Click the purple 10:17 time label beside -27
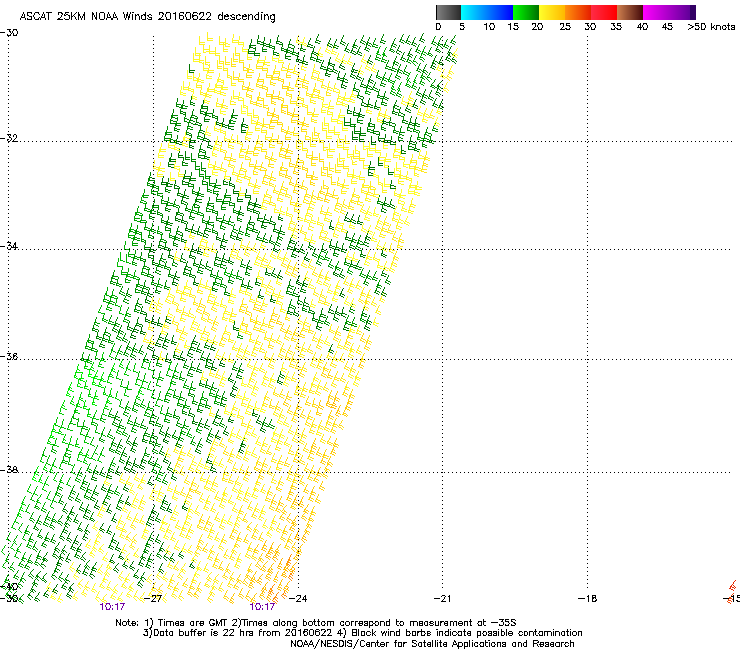740x650 pixels. [x=112, y=607]
